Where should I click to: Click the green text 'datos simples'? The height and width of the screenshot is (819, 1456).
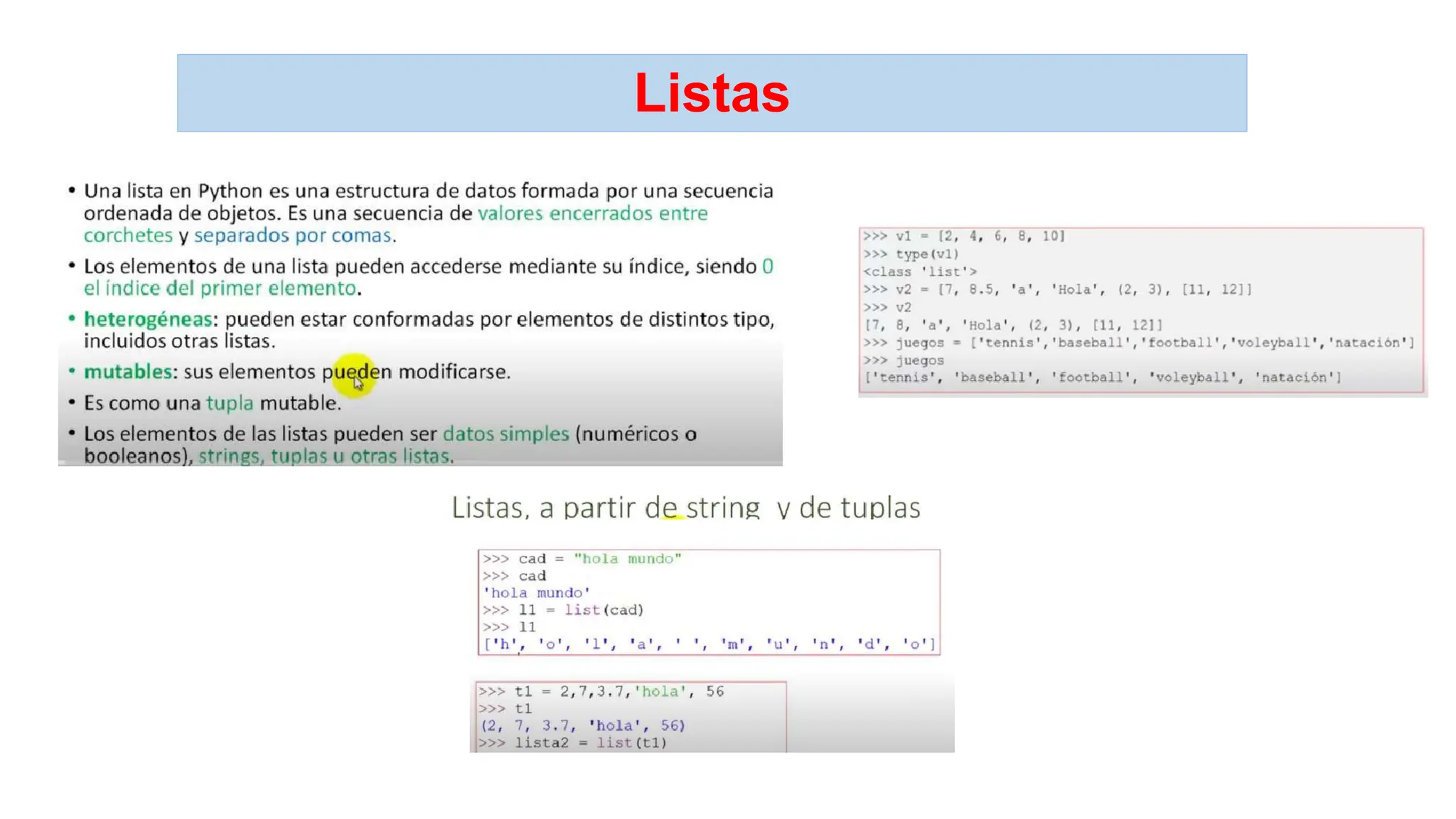tap(505, 434)
